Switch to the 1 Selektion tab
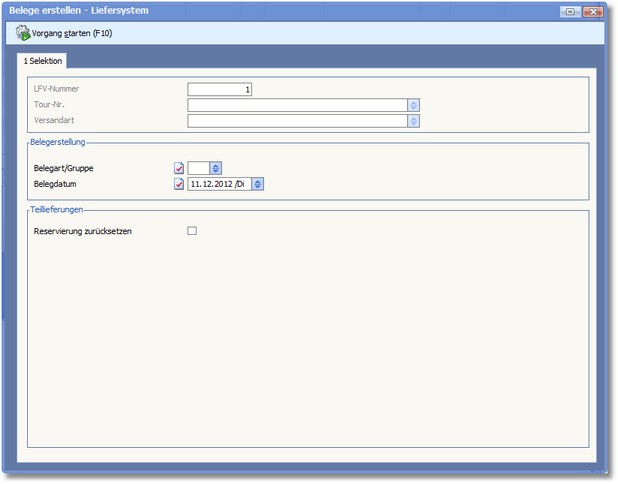 tap(43, 61)
